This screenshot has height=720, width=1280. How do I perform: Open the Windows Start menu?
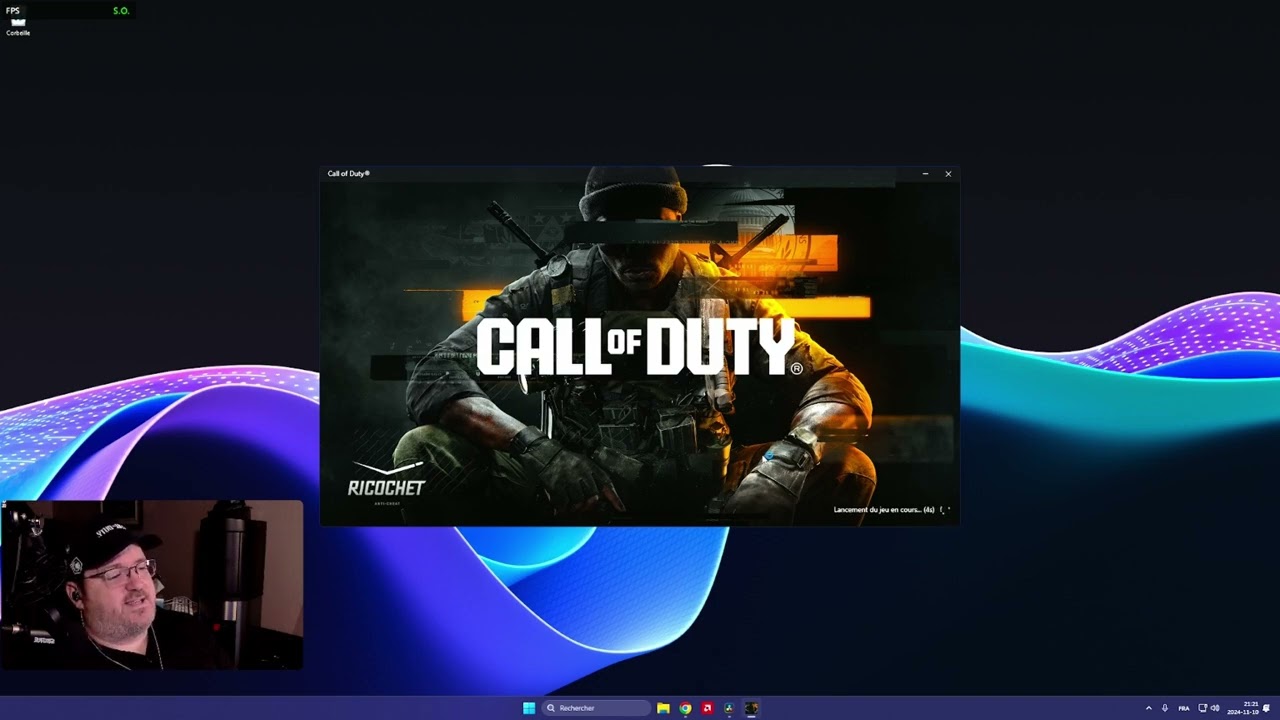click(529, 708)
